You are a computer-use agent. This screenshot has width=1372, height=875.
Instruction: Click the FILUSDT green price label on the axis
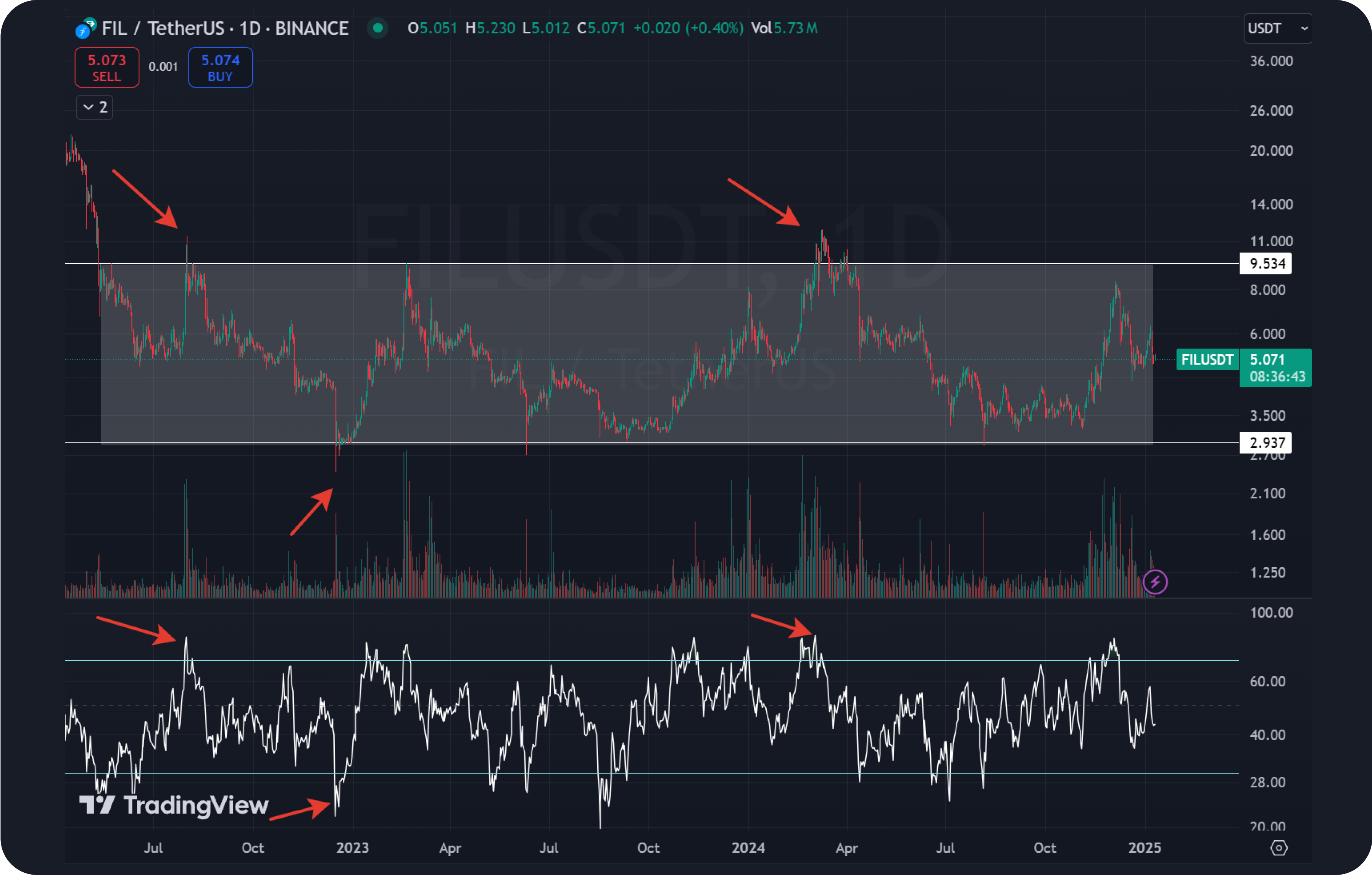tap(1208, 360)
